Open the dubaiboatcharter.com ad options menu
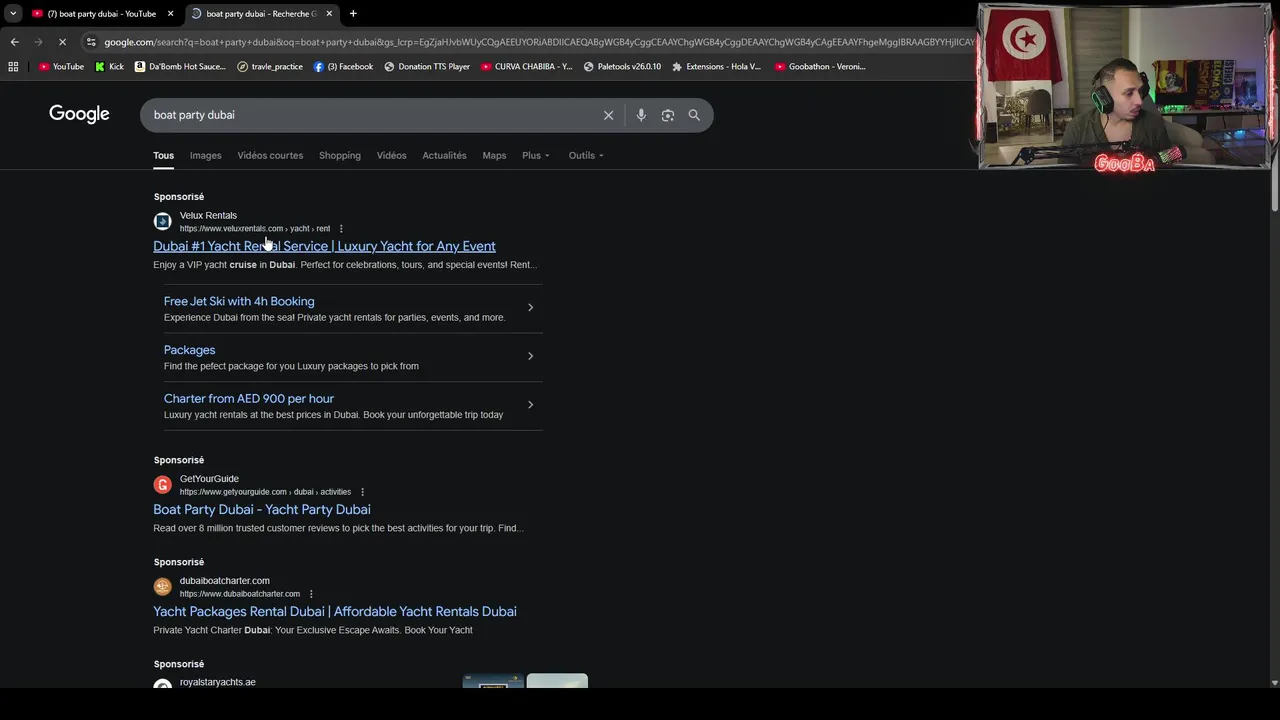The image size is (1280, 720). [311, 594]
